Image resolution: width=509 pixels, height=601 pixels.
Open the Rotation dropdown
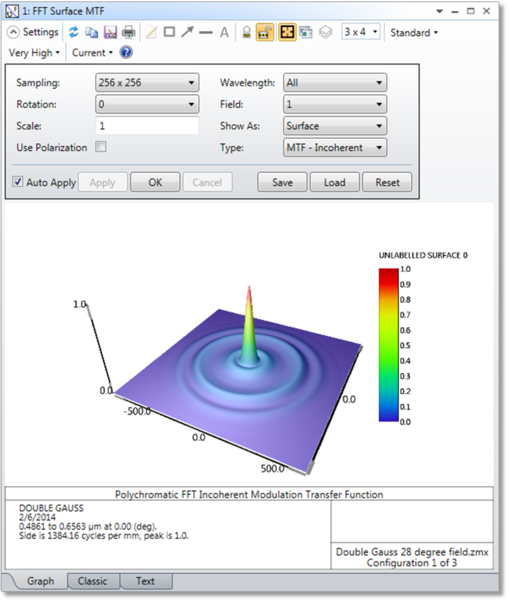(x=147, y=104)
